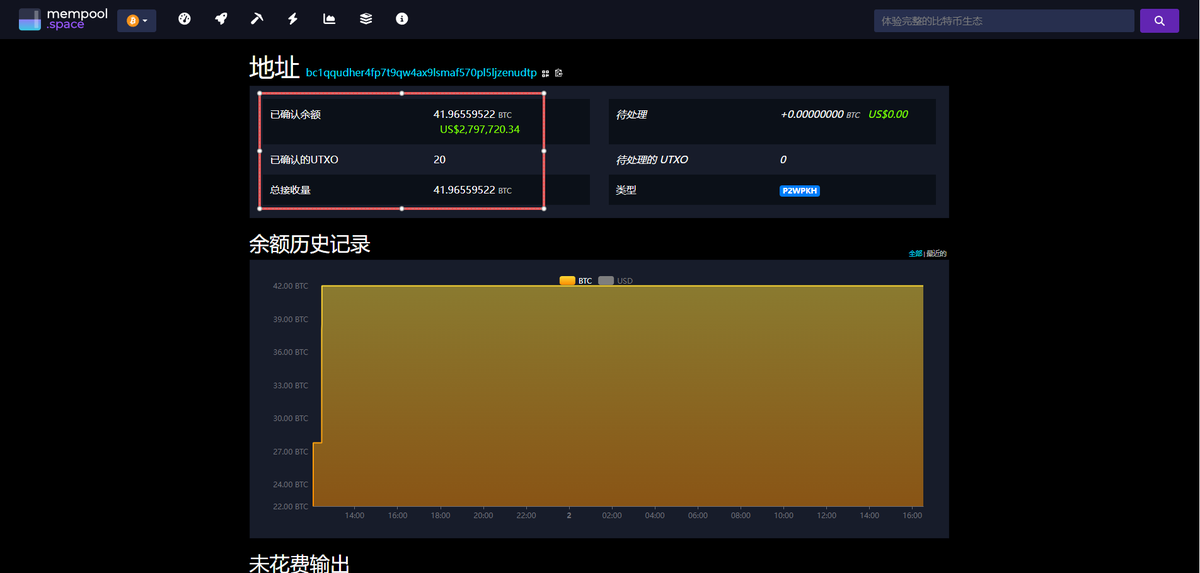Image resolution: width=1200 pixels, height=573 pixels.
Task: Open the mining pickaxe icon
Action: (x=257, y=19)
